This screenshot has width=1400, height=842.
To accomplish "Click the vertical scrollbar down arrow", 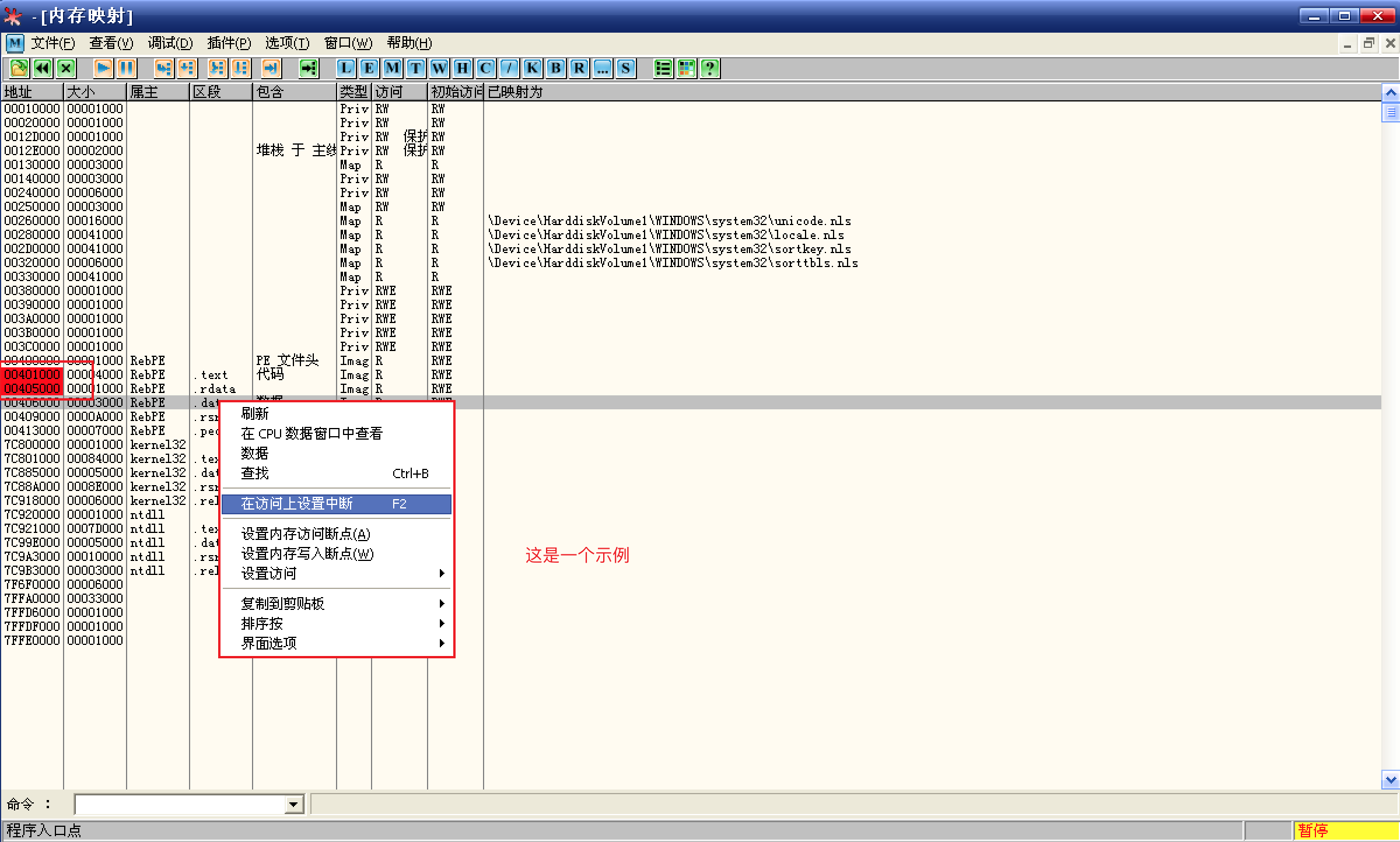I will point(1391,780).
